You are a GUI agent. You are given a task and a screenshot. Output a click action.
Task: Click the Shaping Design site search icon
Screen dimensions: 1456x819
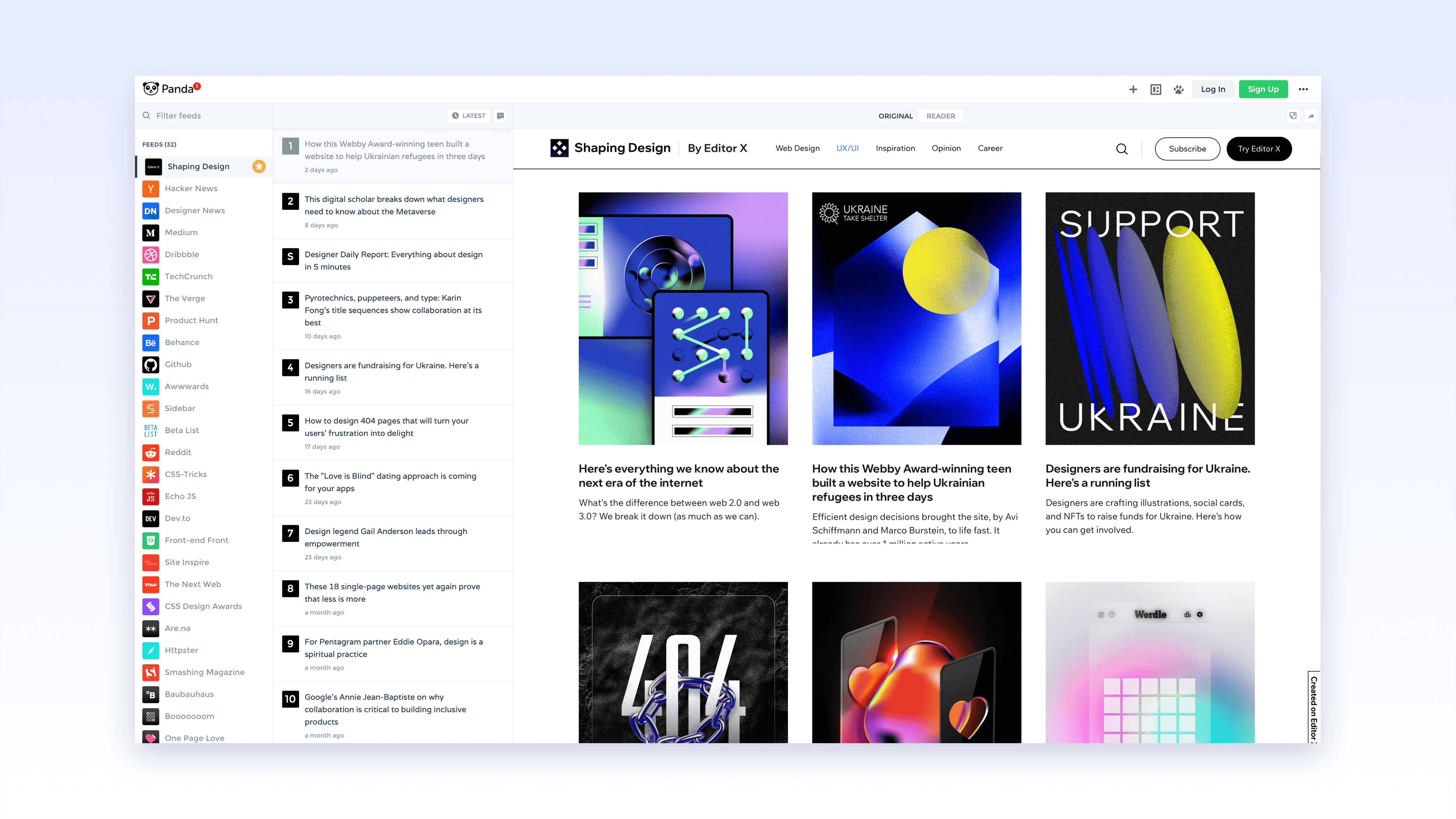pos(1122,149)
